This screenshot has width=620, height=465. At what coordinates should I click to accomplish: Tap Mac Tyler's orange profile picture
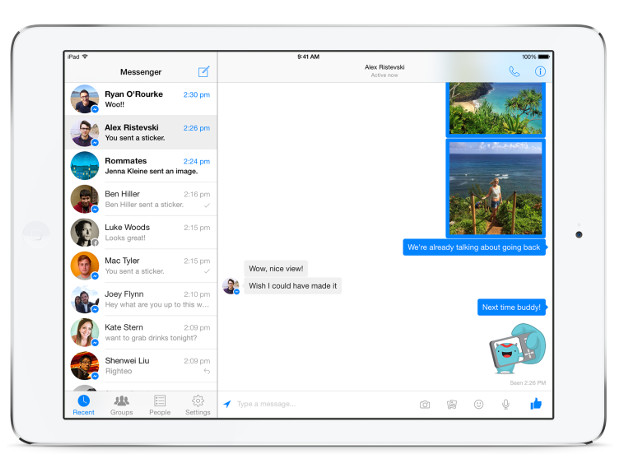click(x=85, y=266)
